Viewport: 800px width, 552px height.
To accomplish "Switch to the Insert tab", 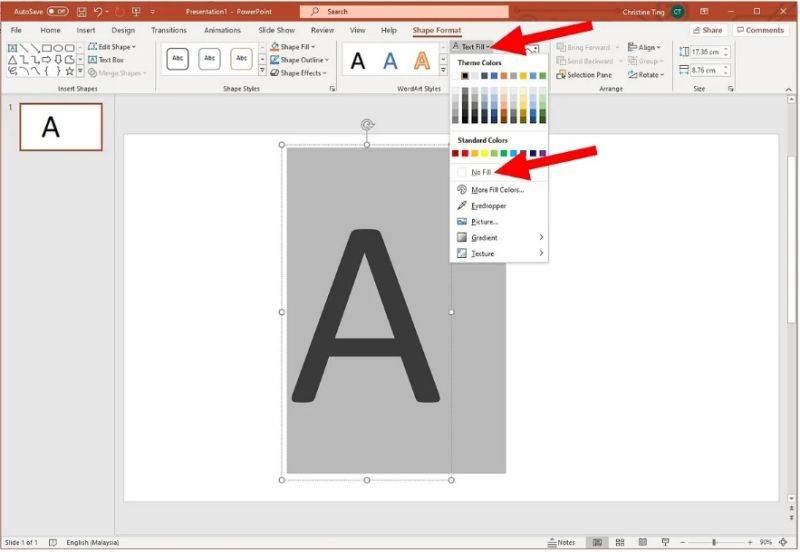I will pos(86,30).
